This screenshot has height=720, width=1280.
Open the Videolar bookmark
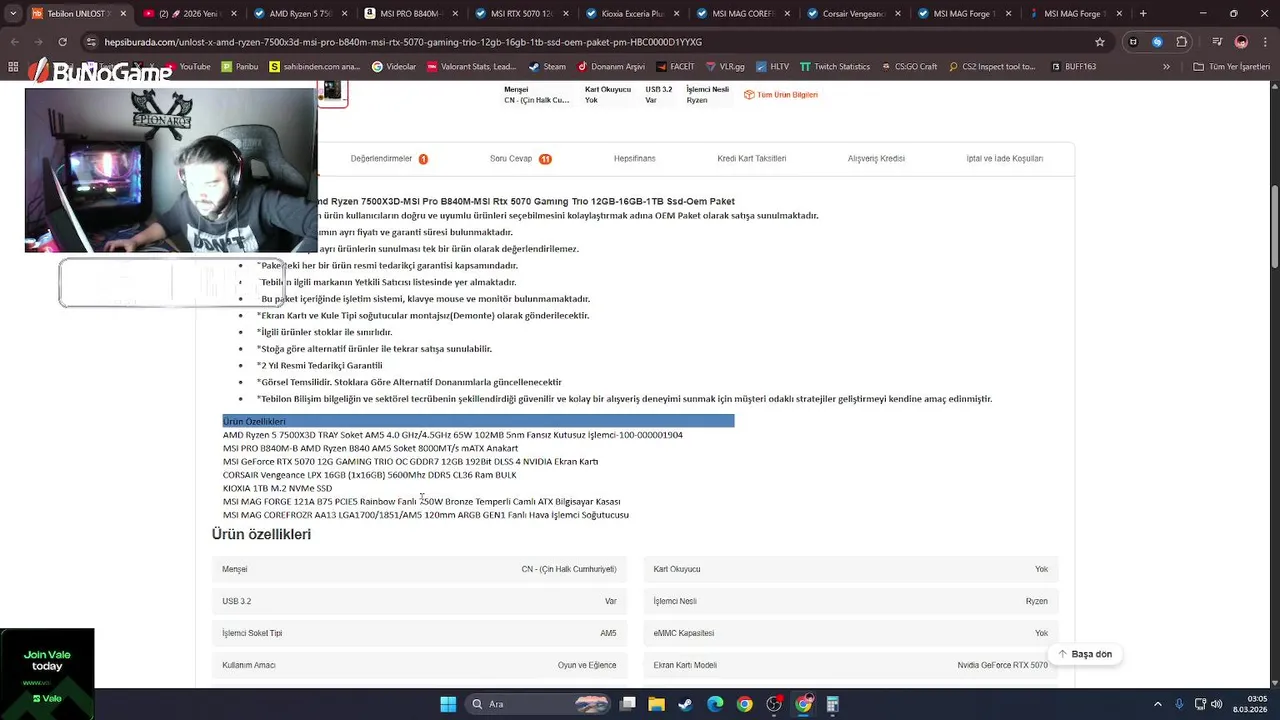tap(394, 67)
